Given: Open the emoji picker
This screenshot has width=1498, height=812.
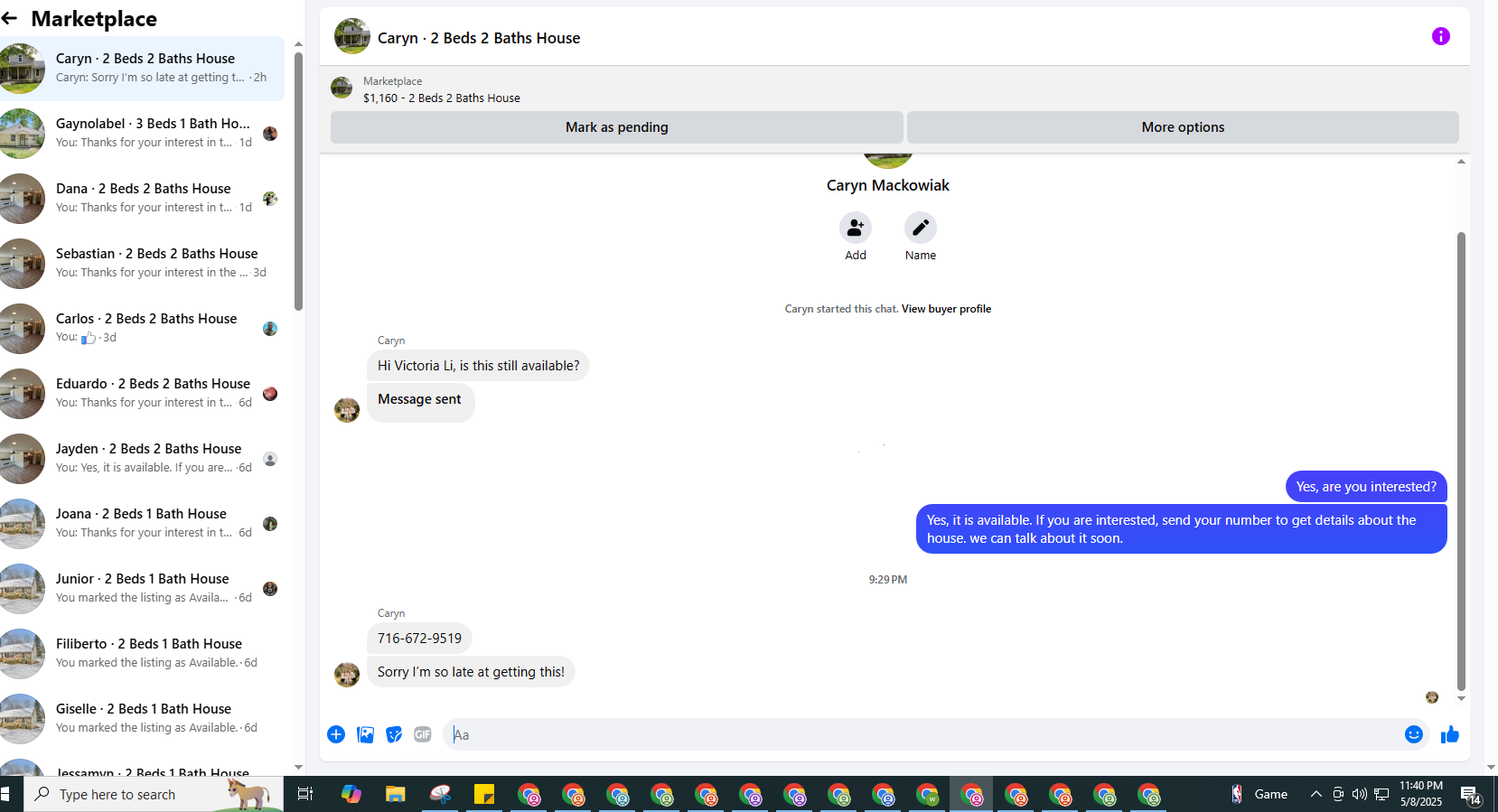Looking at the screenshot, I should (x=1414, y=734).
